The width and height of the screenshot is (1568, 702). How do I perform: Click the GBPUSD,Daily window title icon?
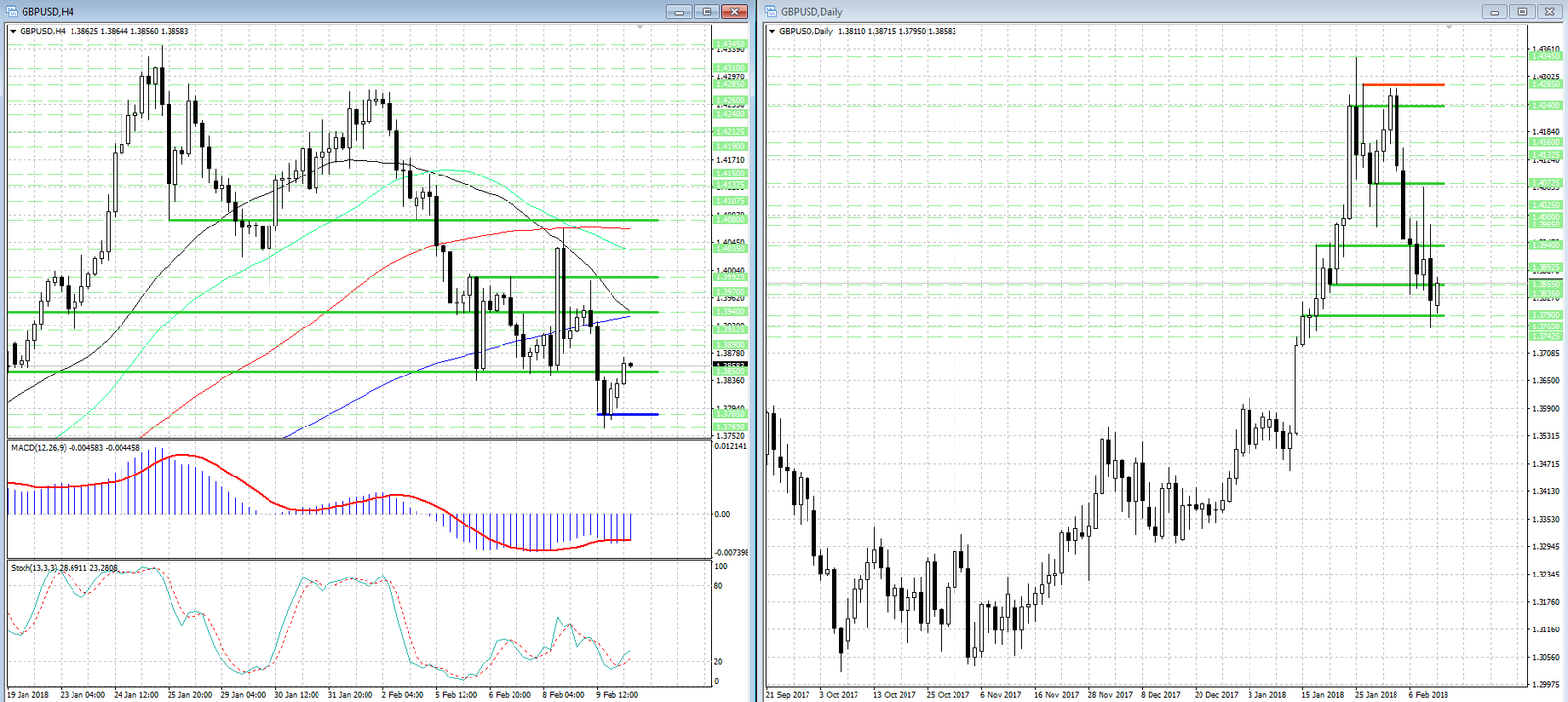[772, 12]
